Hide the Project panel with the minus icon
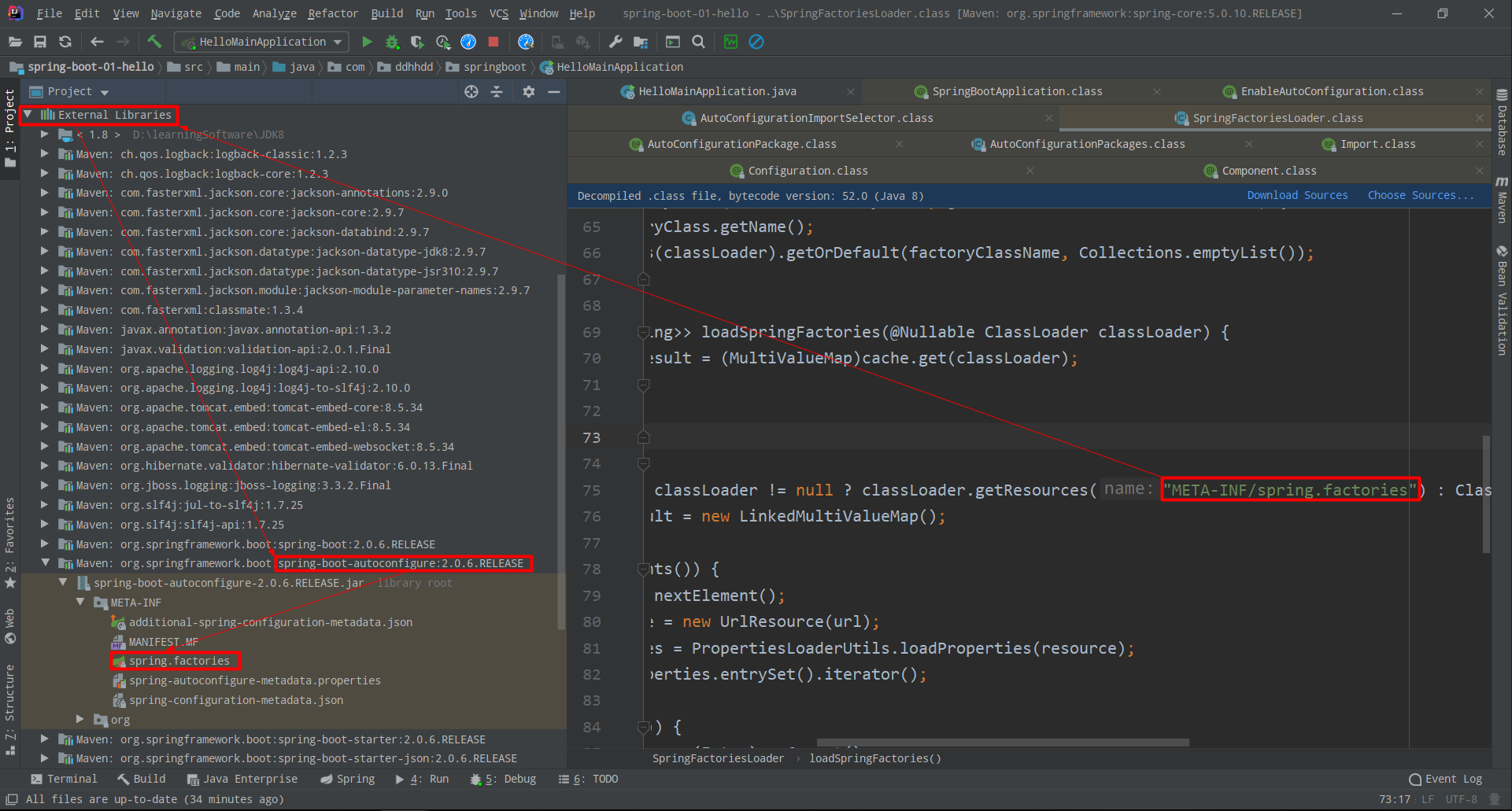1512x811 pixels. [554, 92]
